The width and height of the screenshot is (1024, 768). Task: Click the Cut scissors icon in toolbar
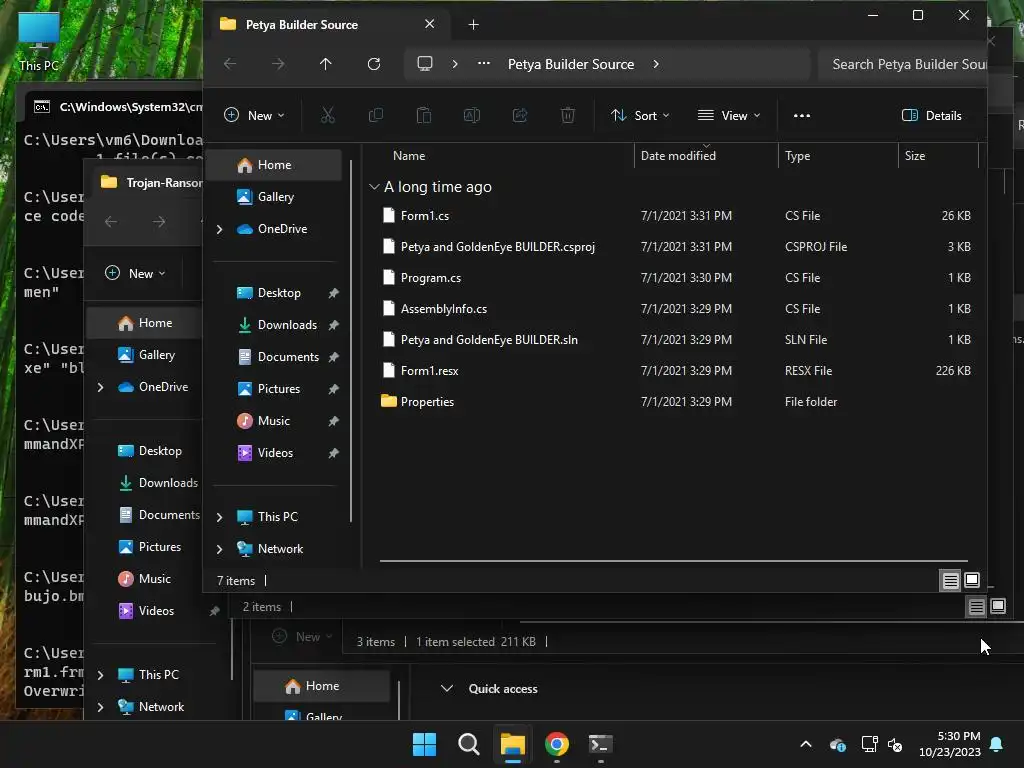click(x=328, y=116)
